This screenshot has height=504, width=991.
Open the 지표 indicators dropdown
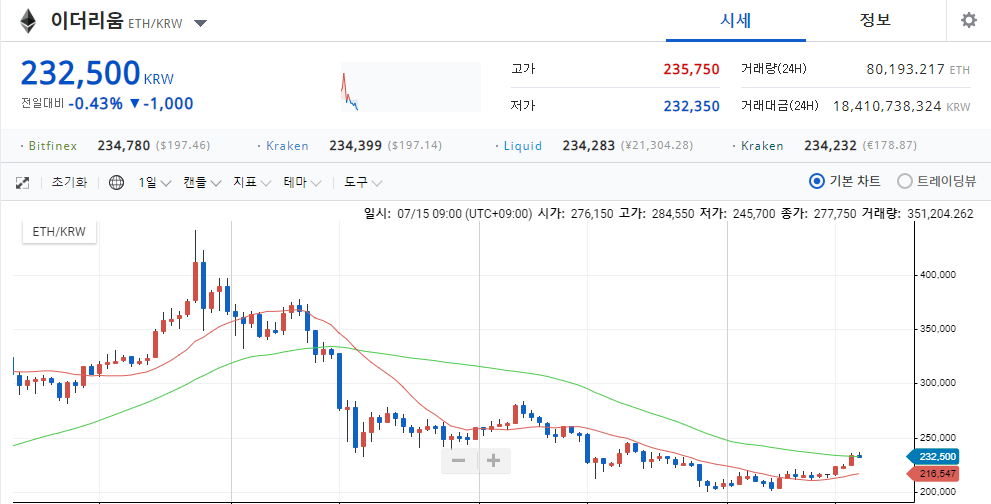[x=252, y=182]
